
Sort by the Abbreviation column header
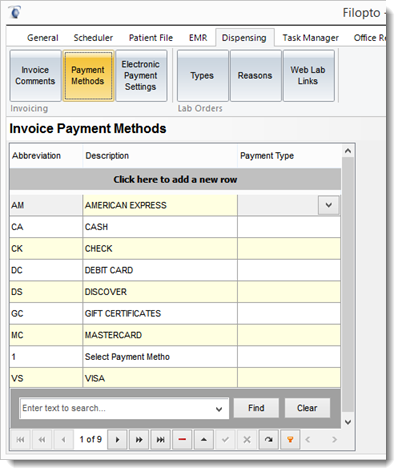(46, 156)
